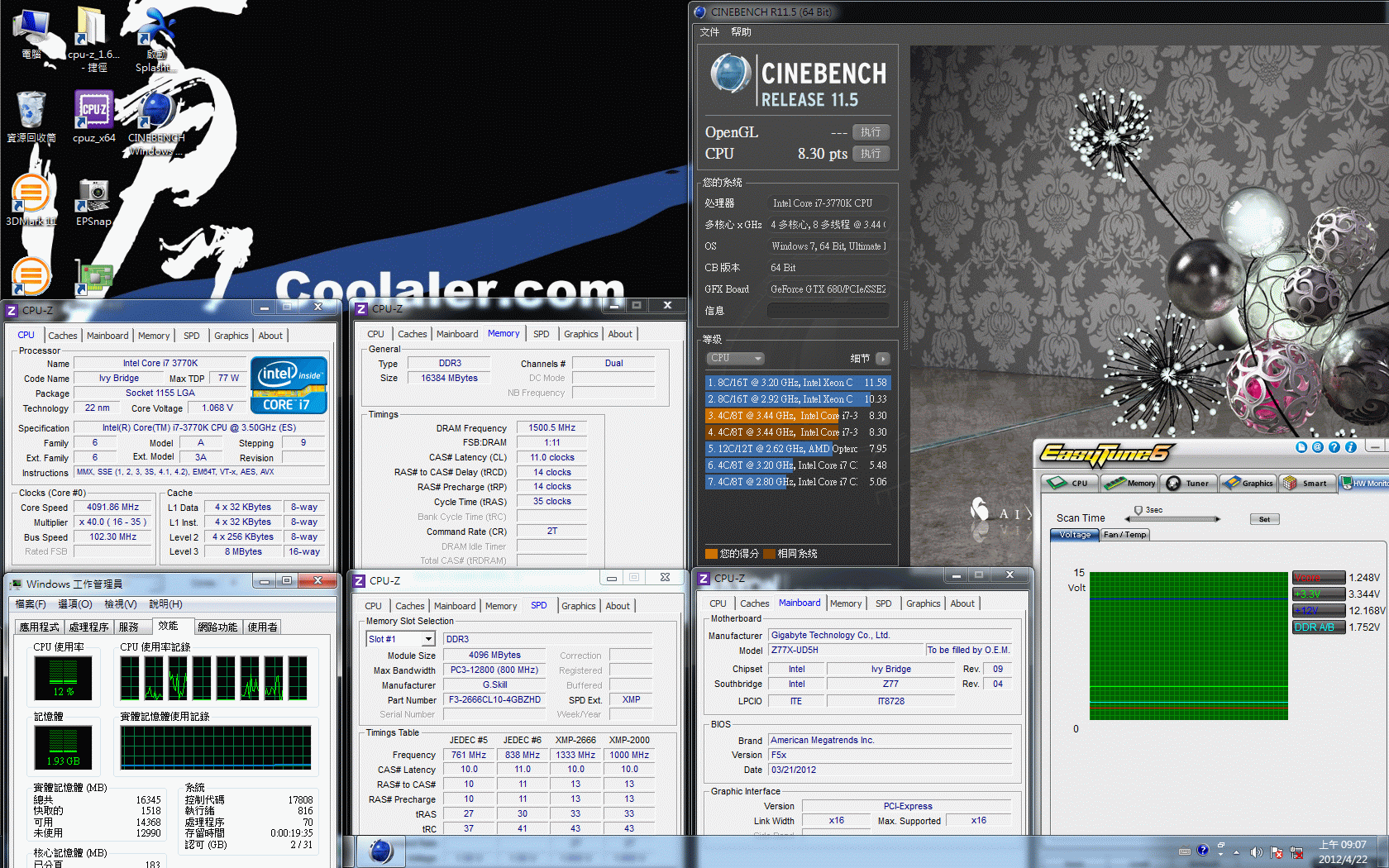Viewport: 1389px width, 868px height.
Task: Click taskbar clock showing 09:07
Action: [x=1343, y=851]
